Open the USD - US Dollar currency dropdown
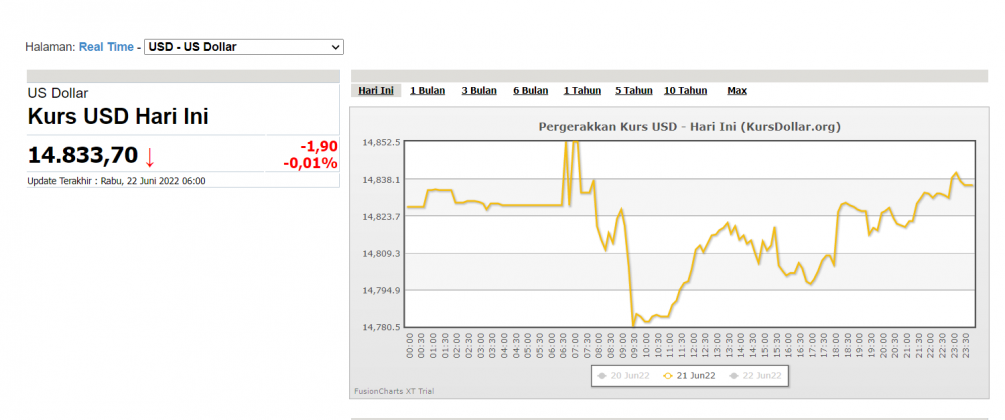 (x=243, y=47)
